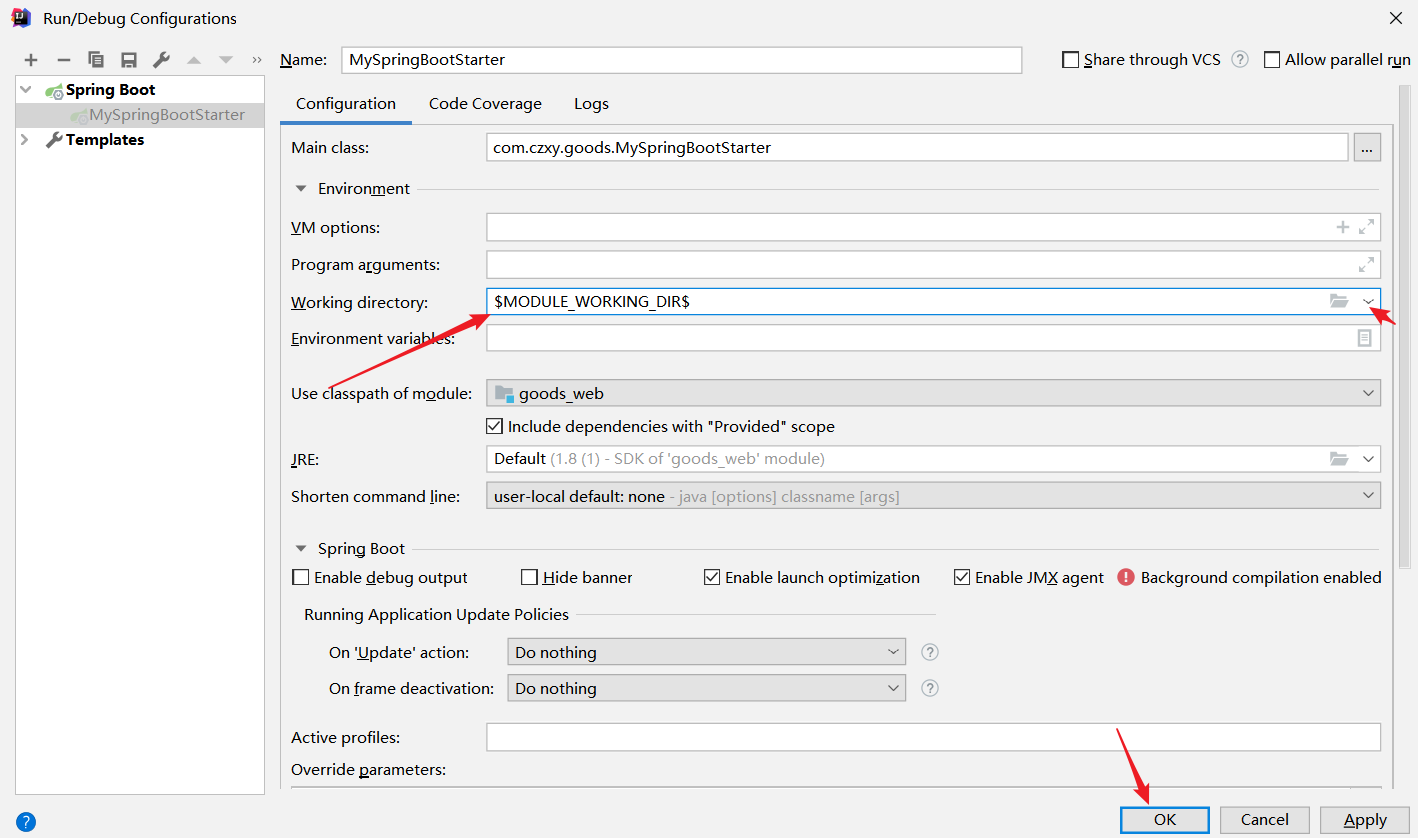
Task: Save configuration using the floppy disk icon
Action: 129,60
